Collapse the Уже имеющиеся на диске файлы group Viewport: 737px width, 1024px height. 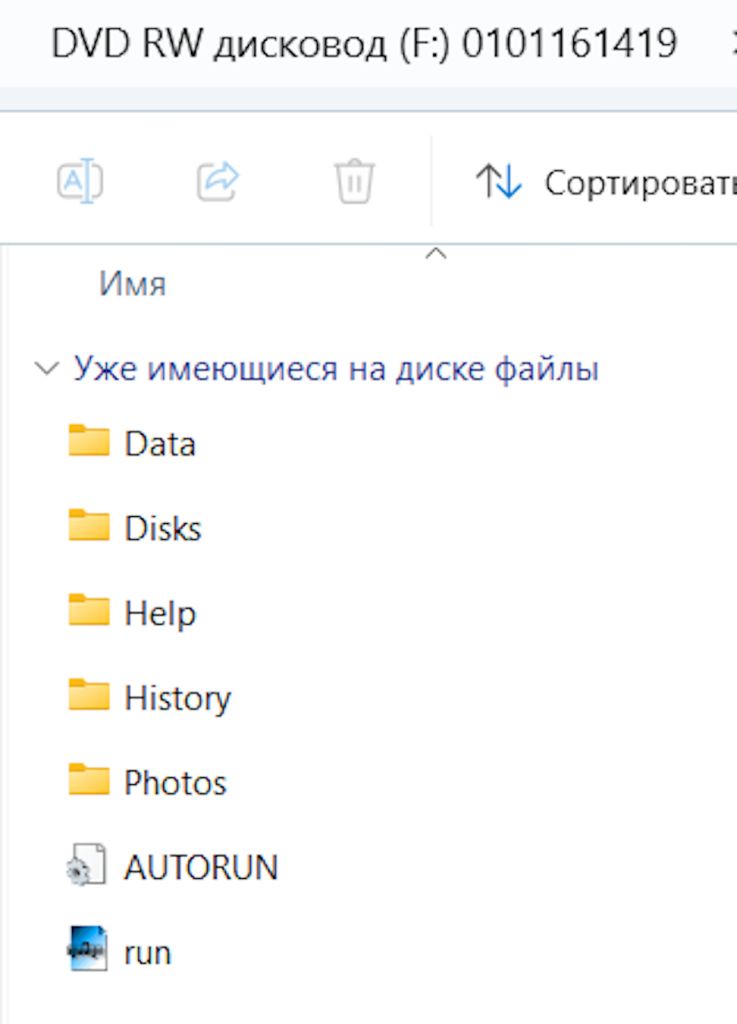[47, 368]
